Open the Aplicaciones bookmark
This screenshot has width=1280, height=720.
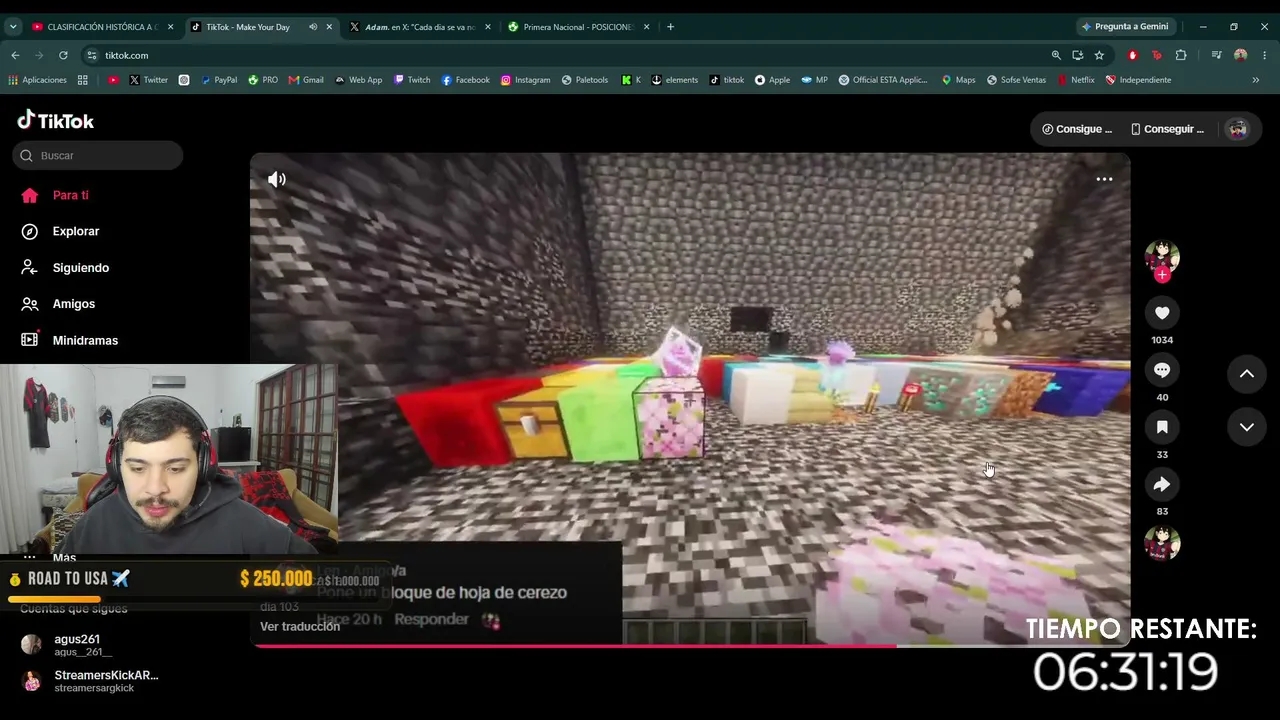point(38,80)
